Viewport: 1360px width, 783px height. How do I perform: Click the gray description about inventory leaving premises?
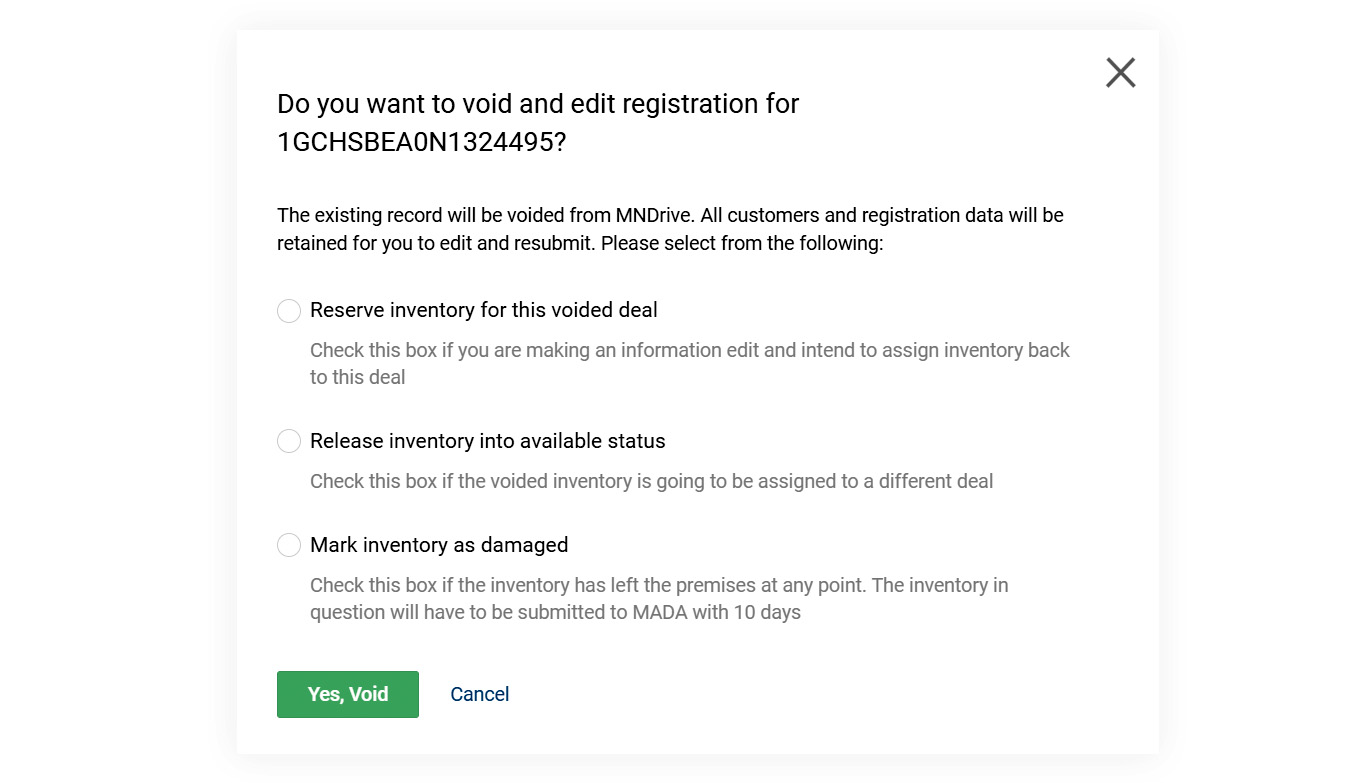point(658,585)
